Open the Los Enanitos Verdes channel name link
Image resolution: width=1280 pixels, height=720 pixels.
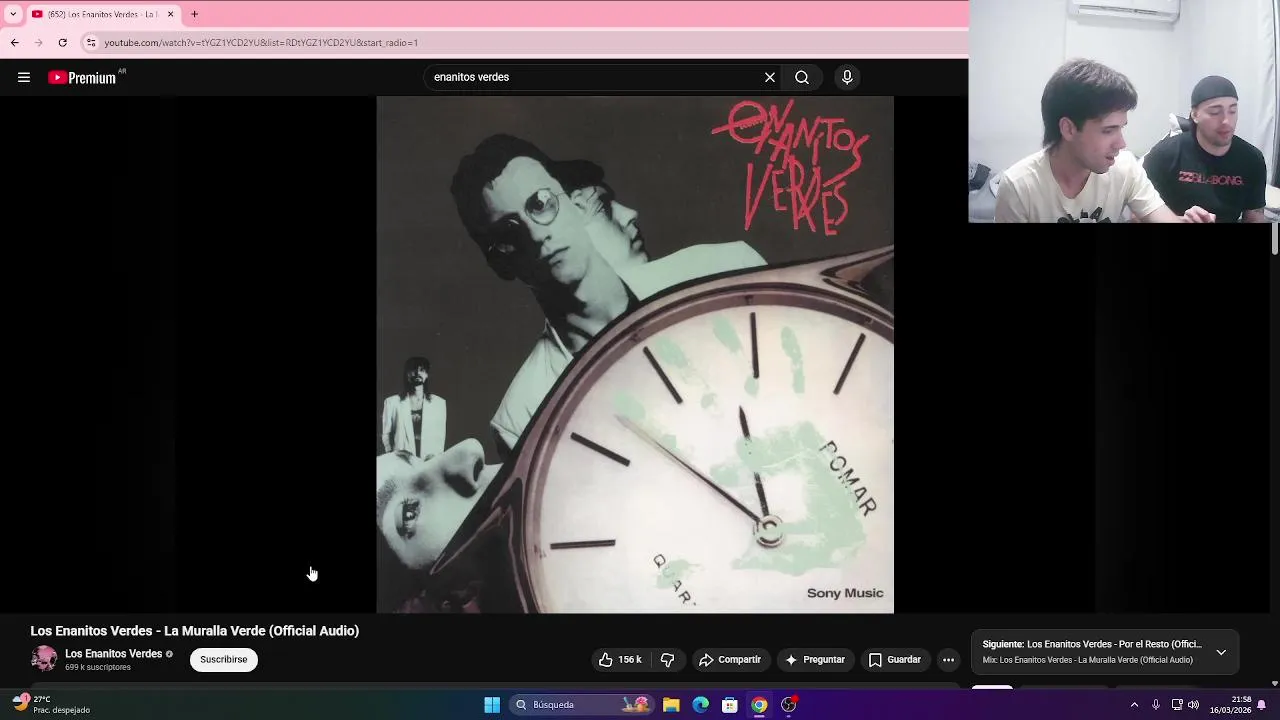point(113,654)
